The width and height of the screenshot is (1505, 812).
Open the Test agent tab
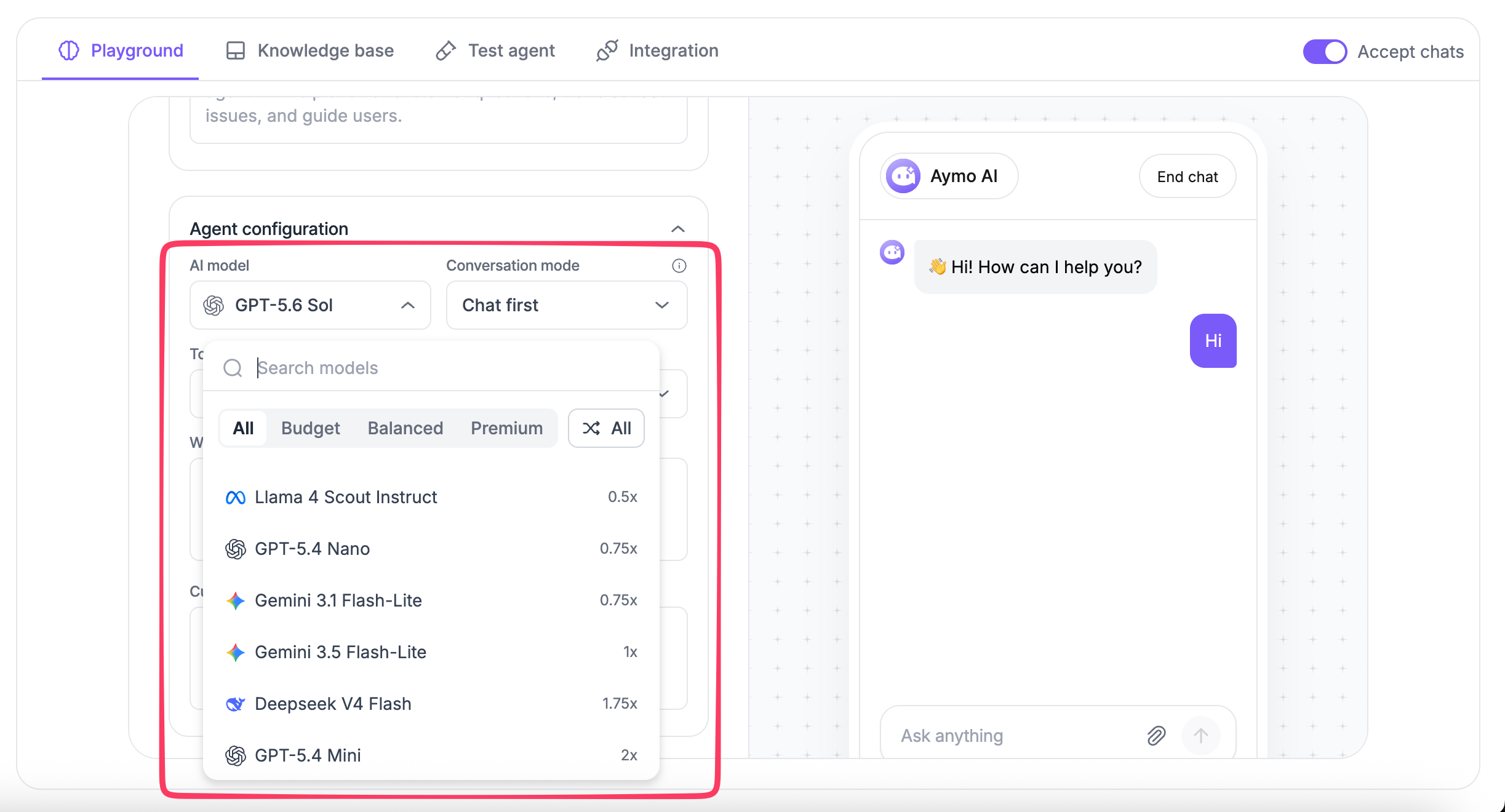click(x=495, y=50)
